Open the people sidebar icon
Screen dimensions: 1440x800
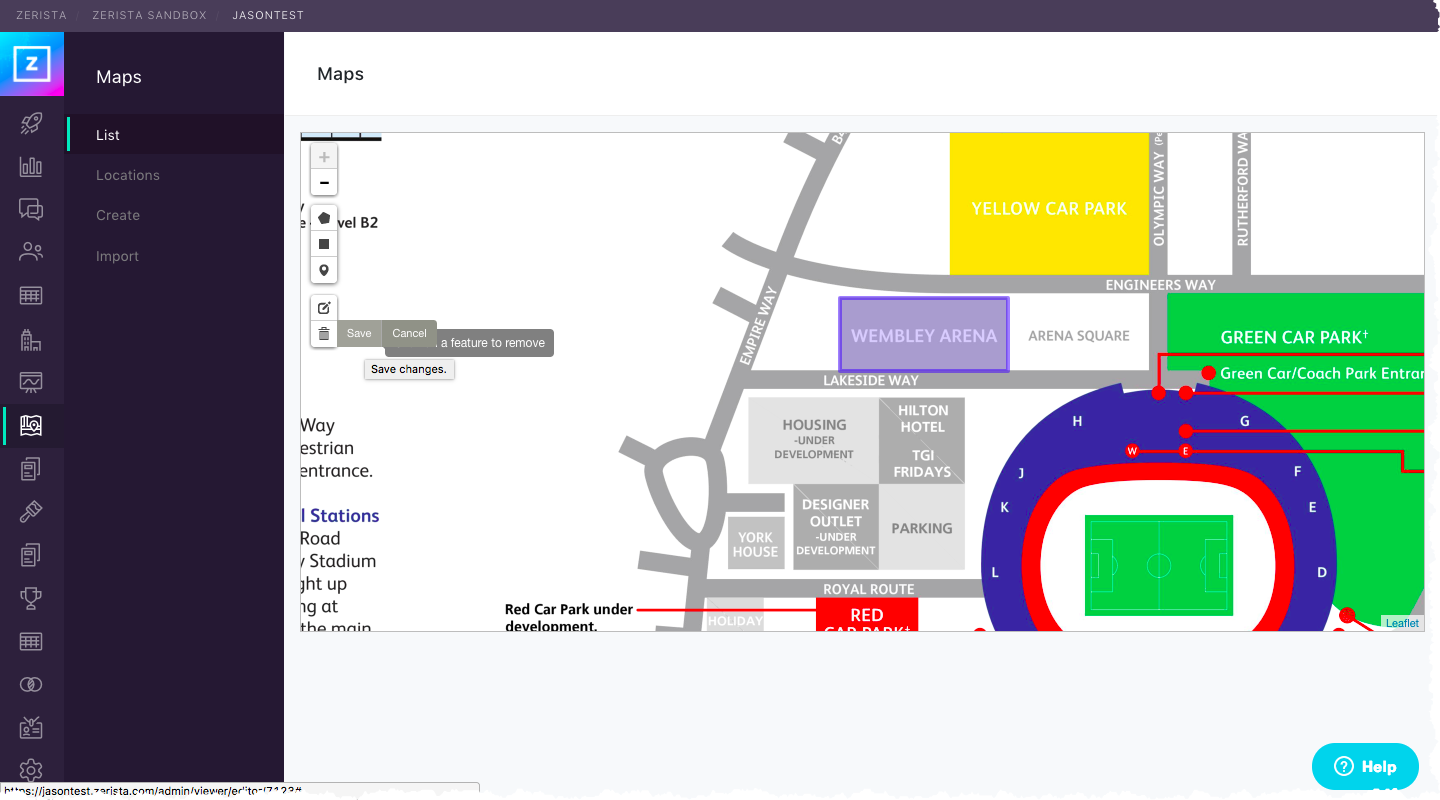coord(31,252)
